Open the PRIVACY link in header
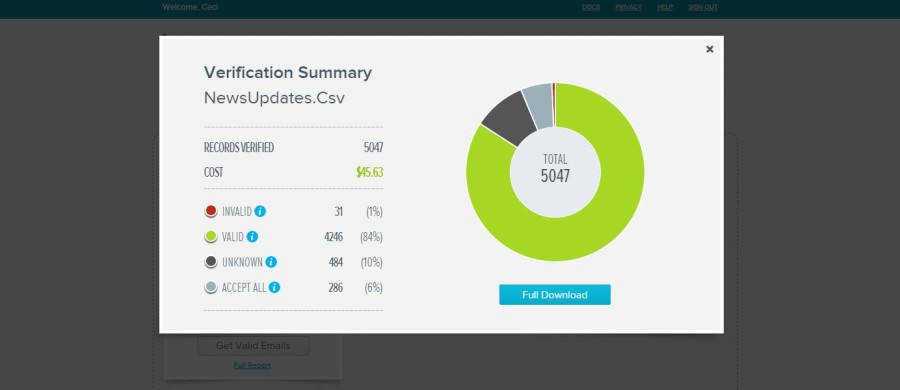Image resolution: width=900 pixels, height=390 pixels. pyautogui.click(x=629, y=7)
